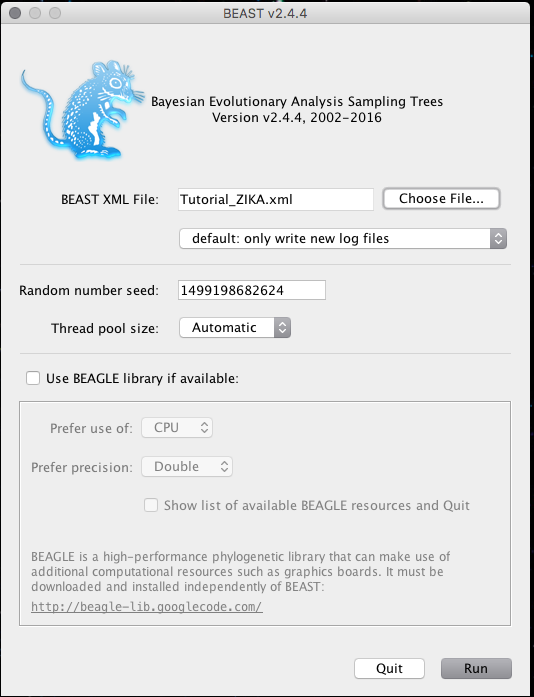
Task: Open the Prefer use of CPU dropdown
Action: (177, 428)
